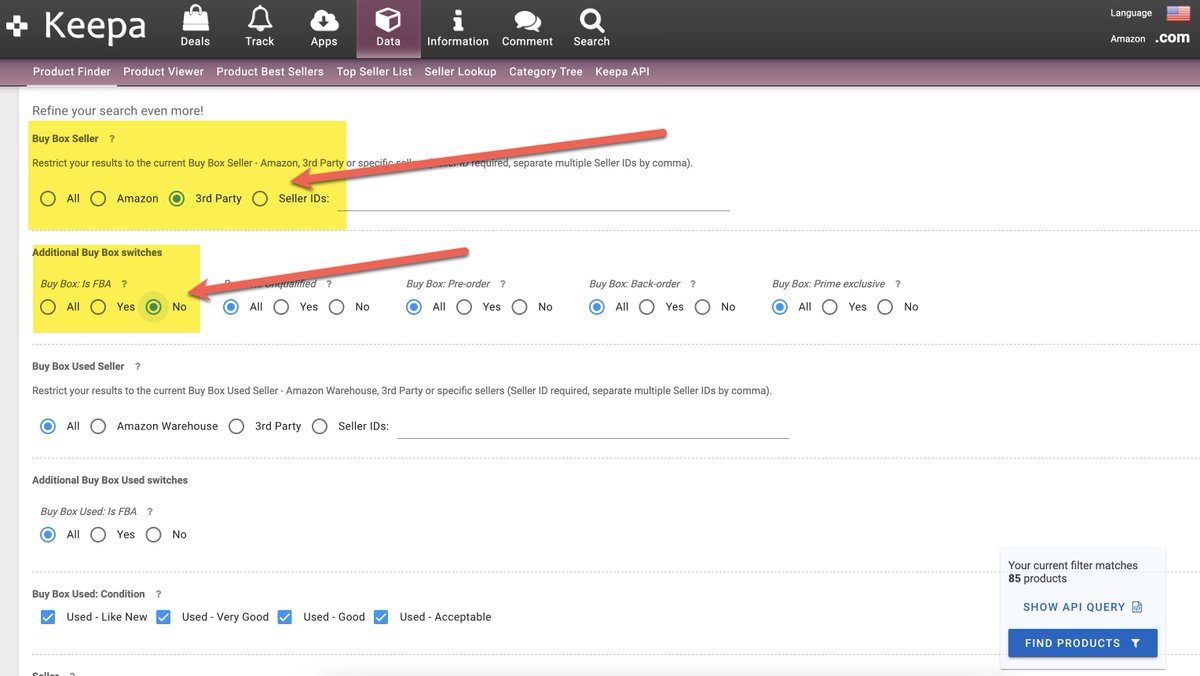Open the Category Tree tab

click(546, 72)
